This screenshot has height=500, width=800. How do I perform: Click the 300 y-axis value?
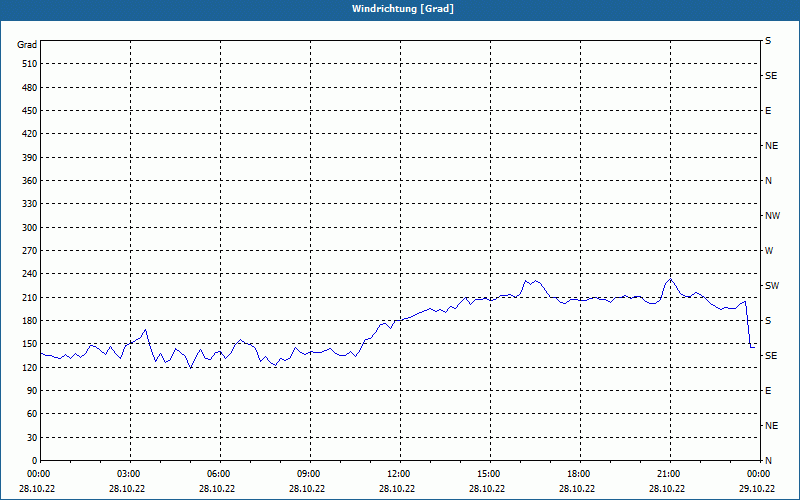click(30, 228)
